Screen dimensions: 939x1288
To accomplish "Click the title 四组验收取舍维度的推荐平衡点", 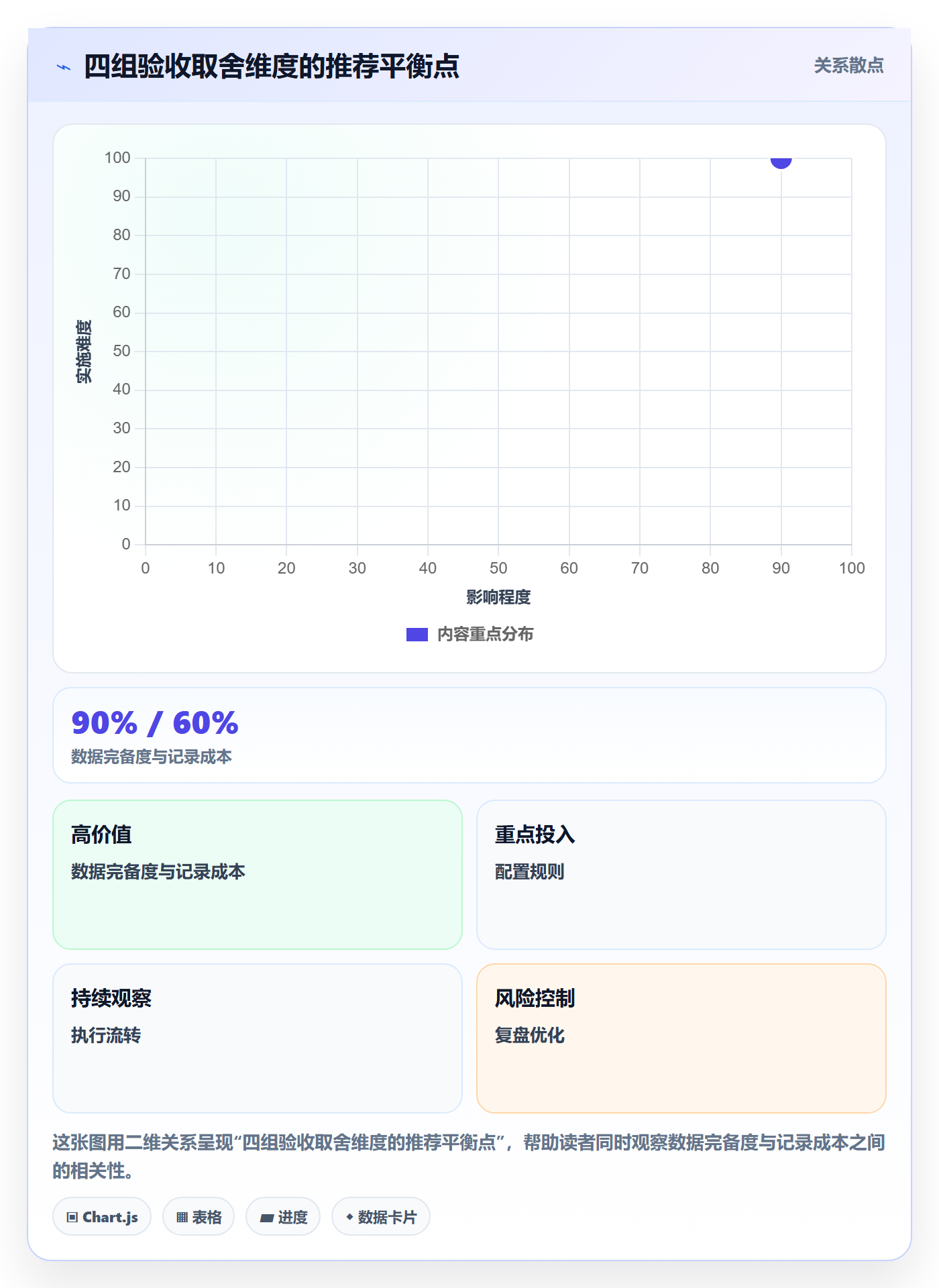I will (272, 66).
